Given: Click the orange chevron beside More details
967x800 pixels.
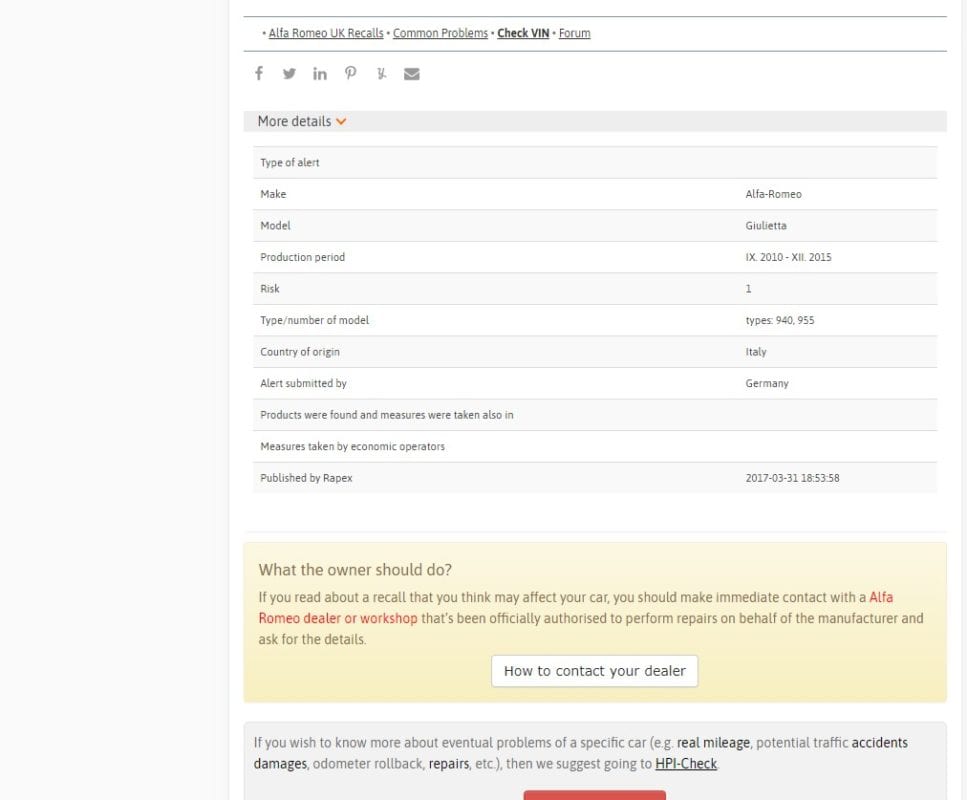Looking at the screenshot, I should pyautogui.click(x=341, y=121).
